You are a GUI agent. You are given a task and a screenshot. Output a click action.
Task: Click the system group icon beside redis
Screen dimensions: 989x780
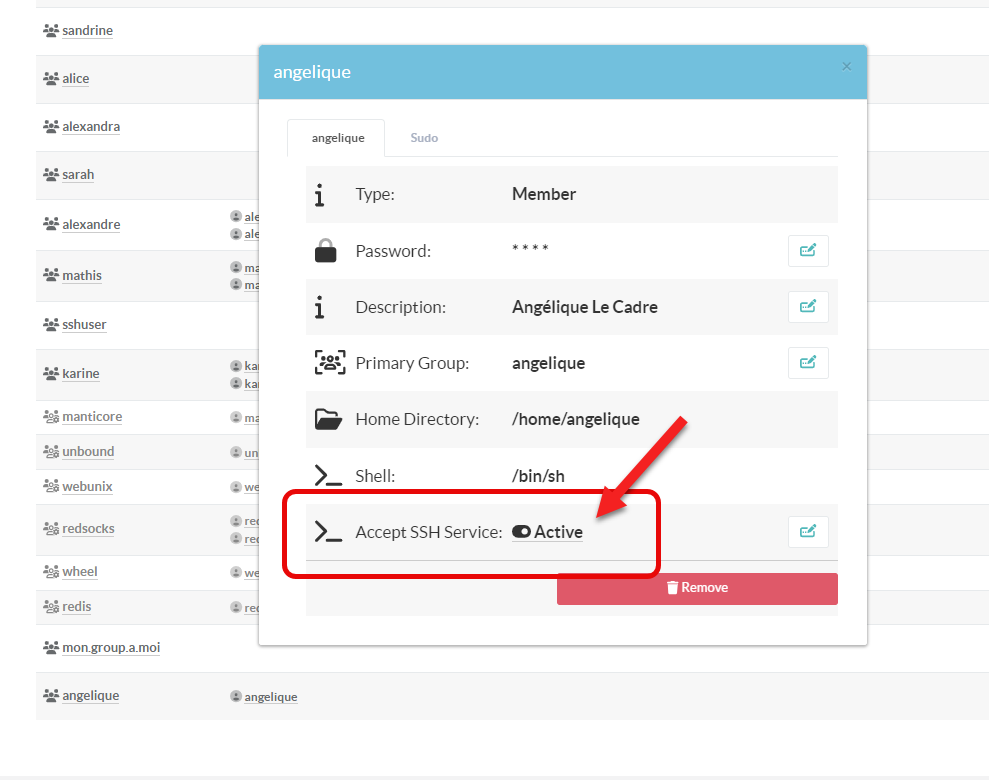pos(51,607)
